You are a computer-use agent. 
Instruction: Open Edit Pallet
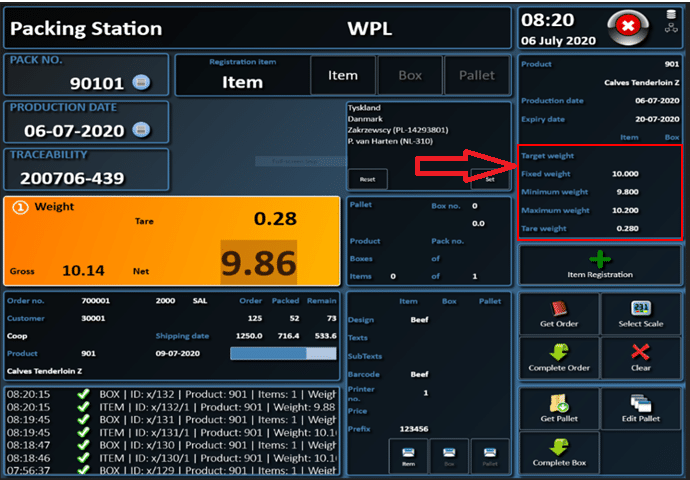641,406
